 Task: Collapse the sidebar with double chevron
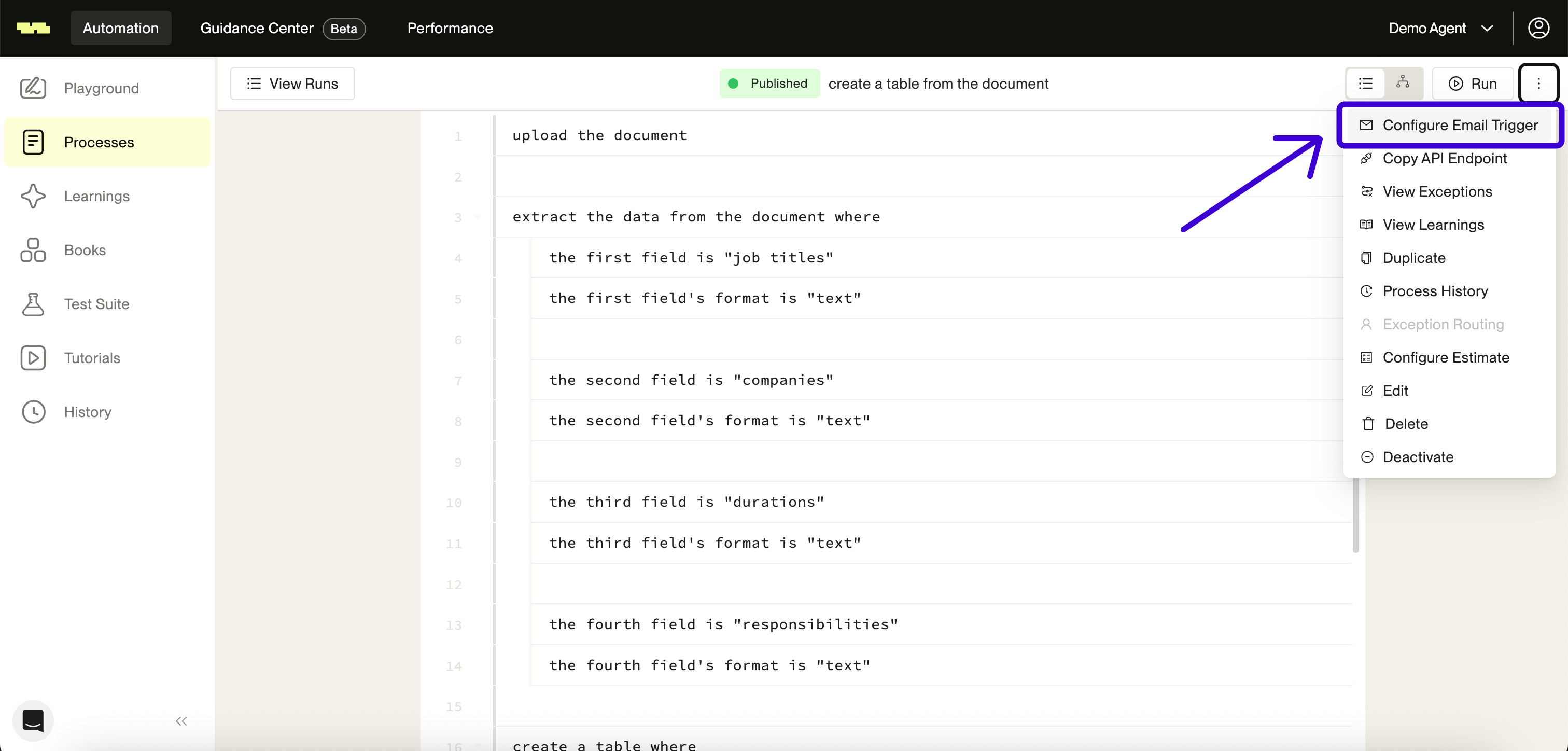[x=181, y=721]
